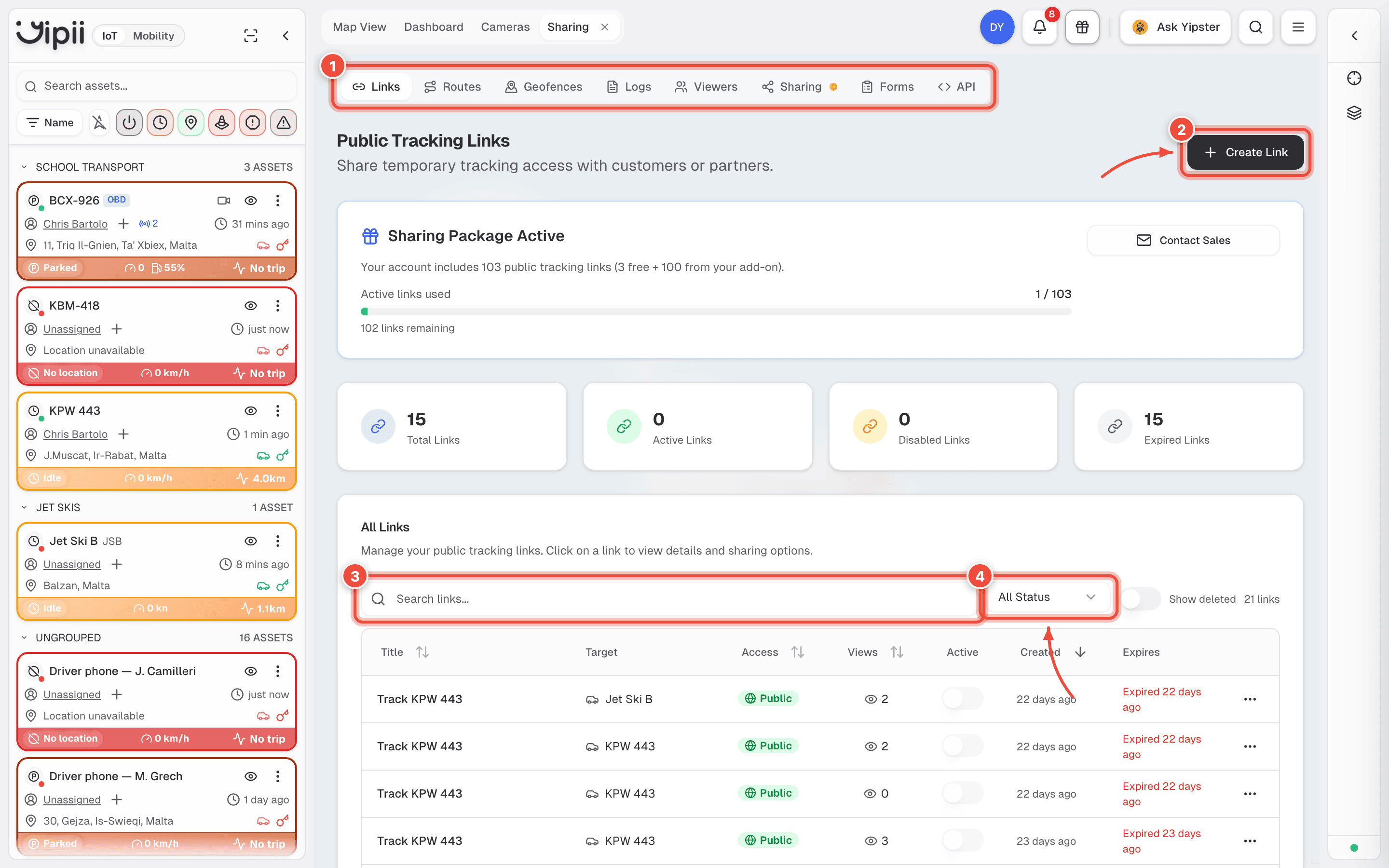Add driver to KPW 443 with plus icon
The width and height of the screenshot is (1389, 868).
pyautogui.click(x=123, y=434)
